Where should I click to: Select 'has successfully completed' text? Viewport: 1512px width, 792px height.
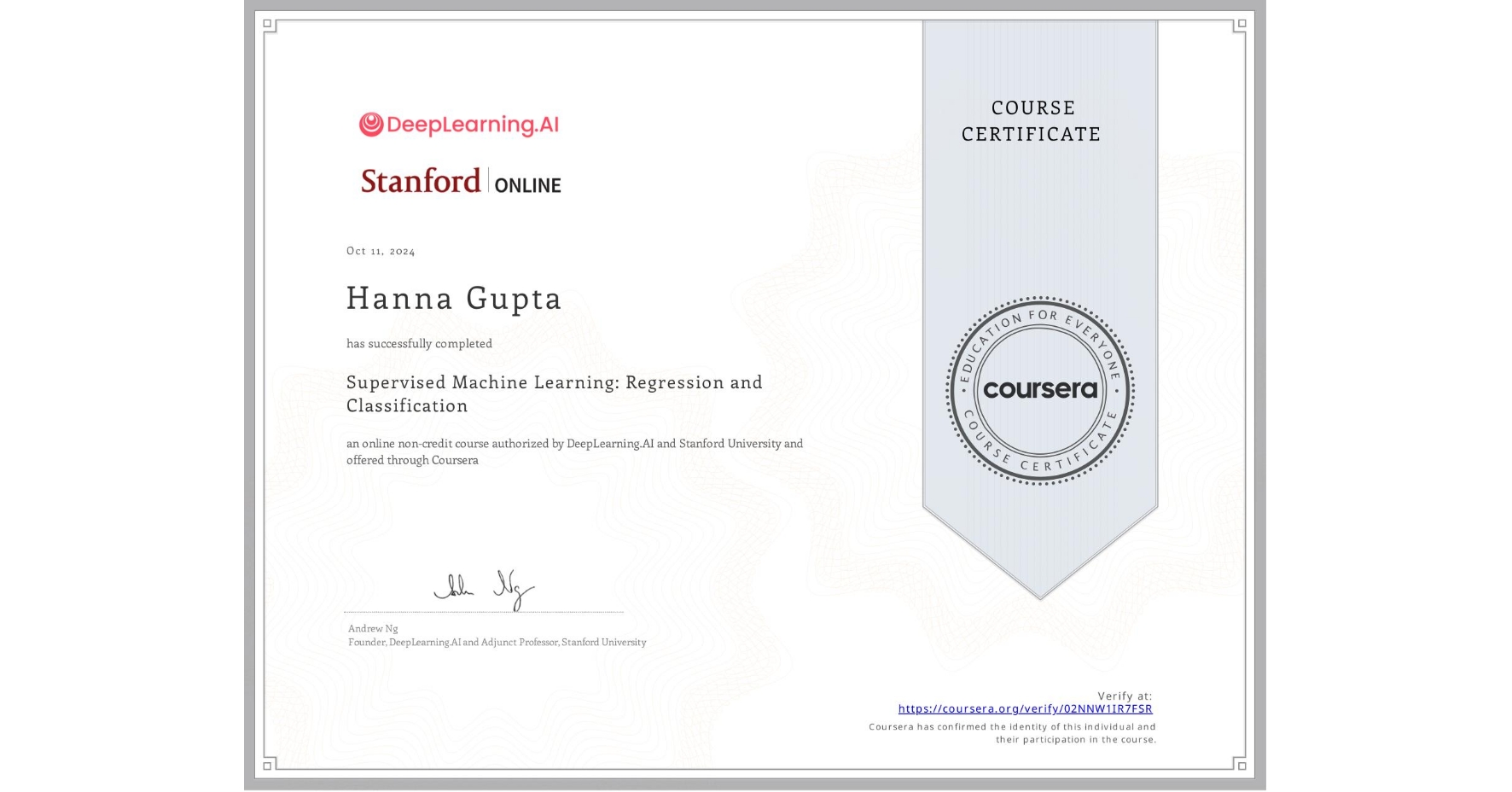[419, 343]
